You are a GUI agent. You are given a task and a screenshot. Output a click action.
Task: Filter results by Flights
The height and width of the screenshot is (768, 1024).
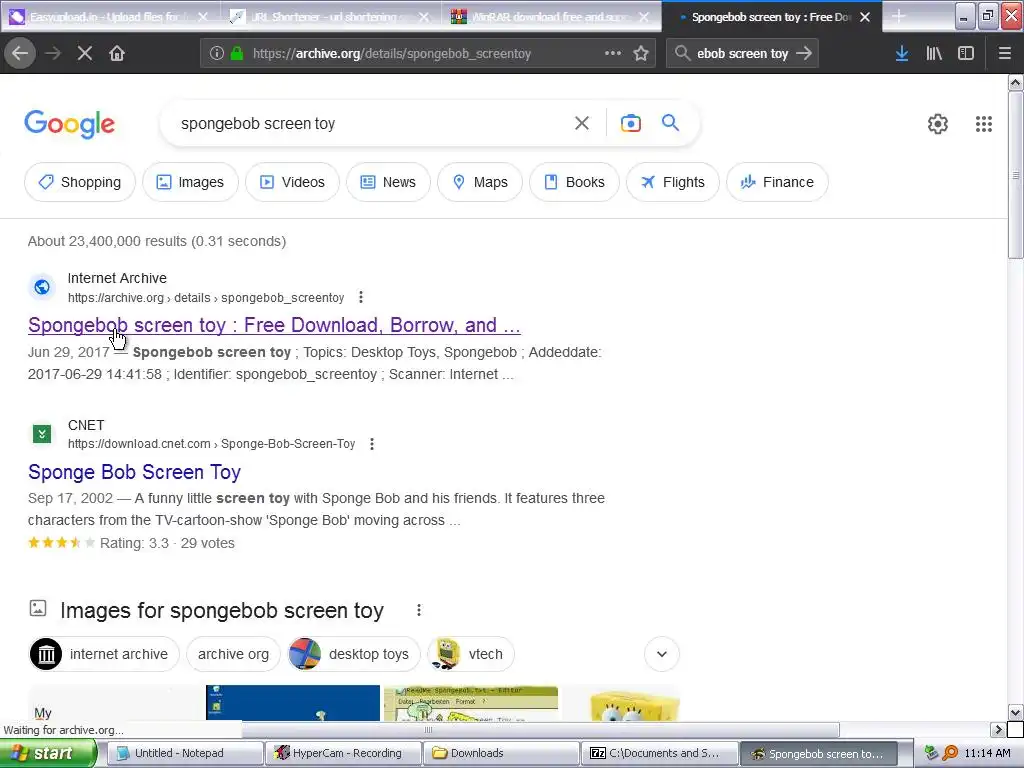pyautogui.click(x=673, y=182)
